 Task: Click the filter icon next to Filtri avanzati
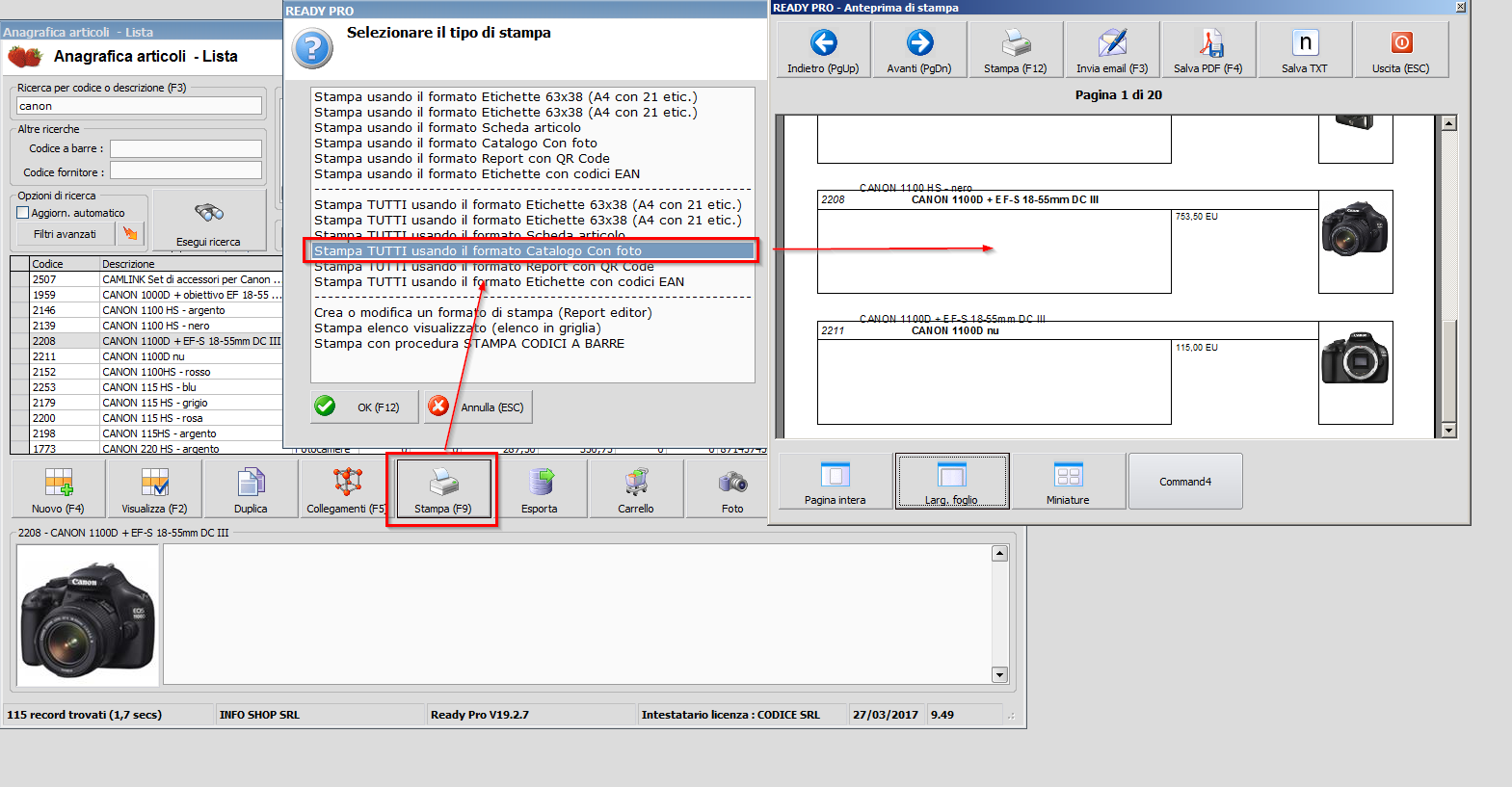click(x=130, y=234)
